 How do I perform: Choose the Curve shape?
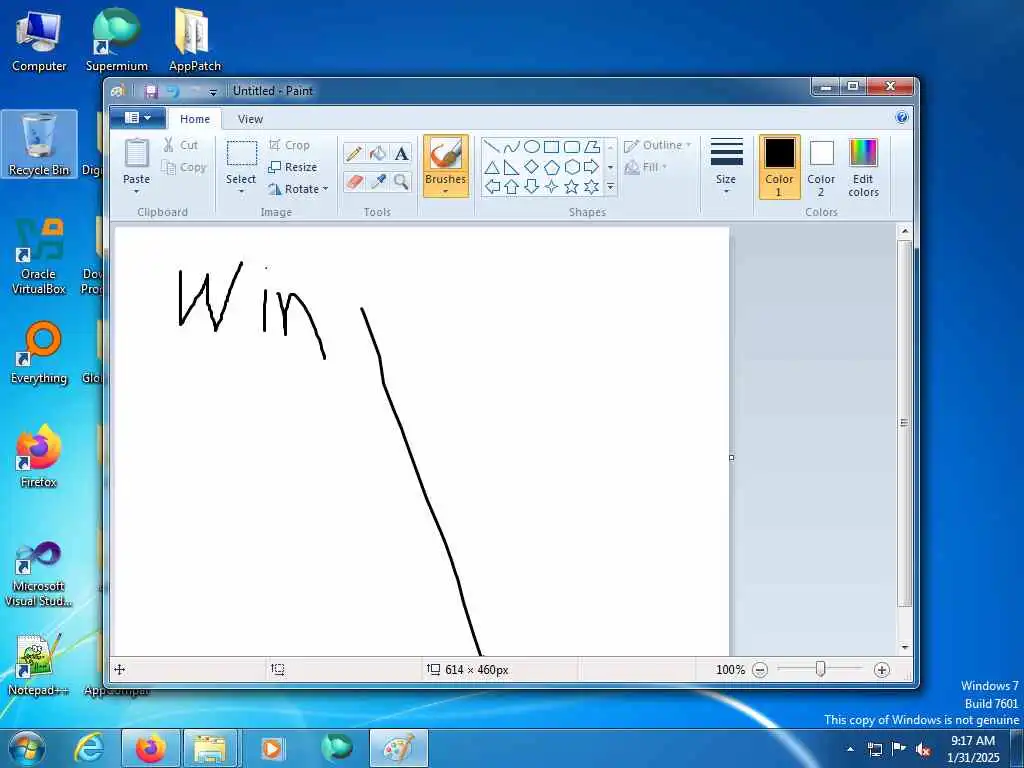point(511,147)
